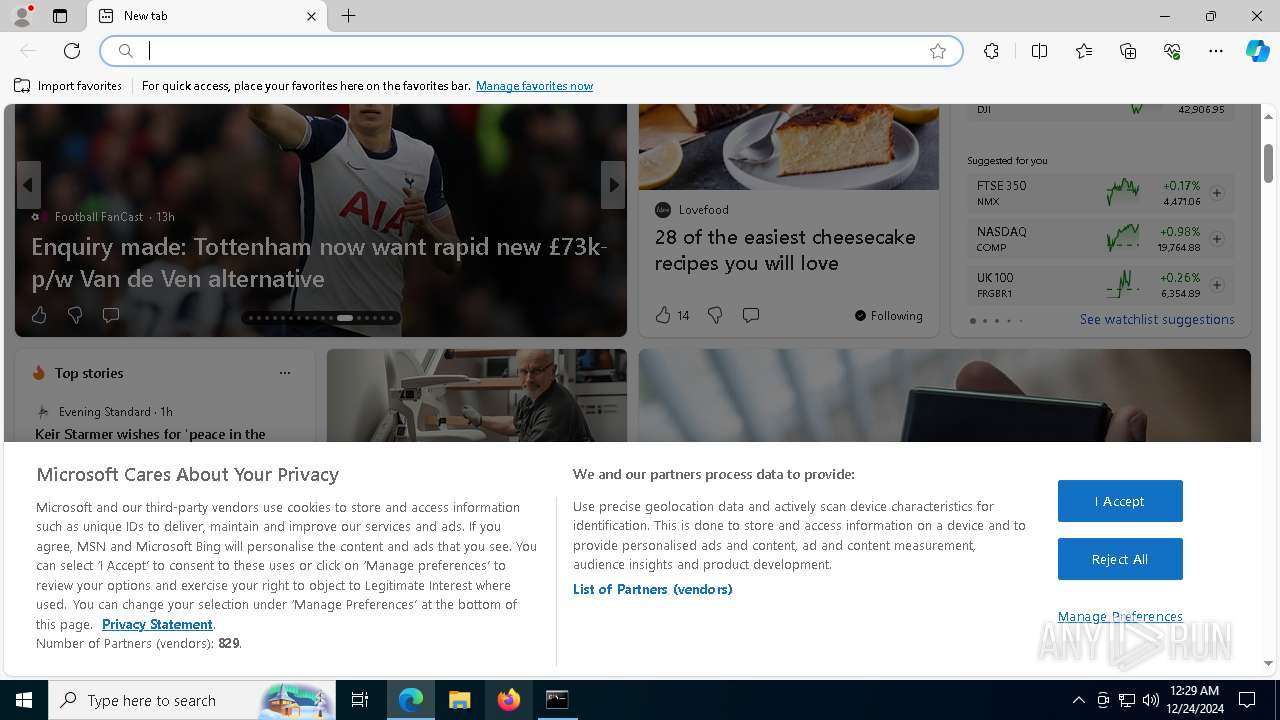
Task: Open List of Partners (vendors)
Action: [653, 589]
